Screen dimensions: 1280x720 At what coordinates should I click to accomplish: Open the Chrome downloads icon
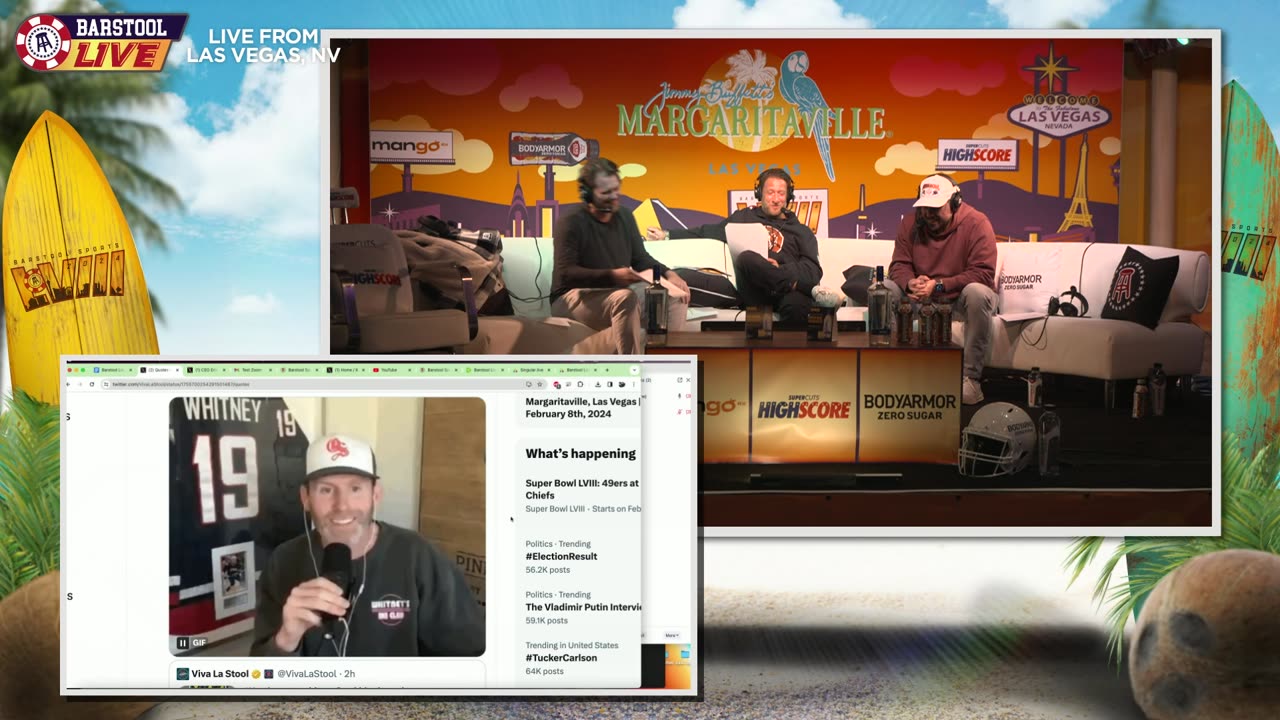point(598,384)
